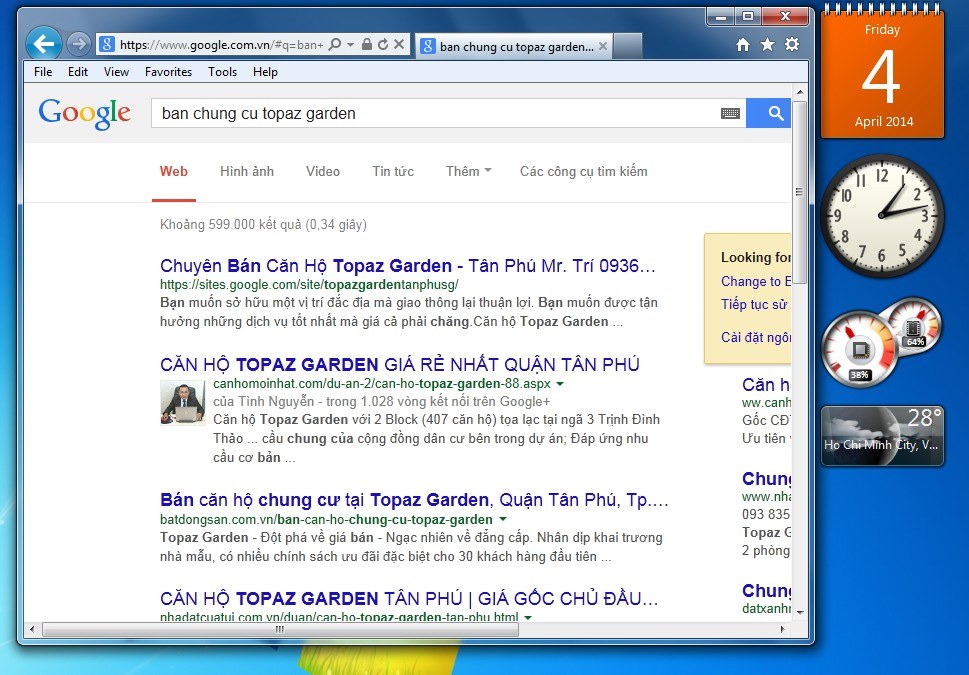This screenshot has width=969, height=675.
Task: Open the Edit menu
Action: (x=78, y=72)
